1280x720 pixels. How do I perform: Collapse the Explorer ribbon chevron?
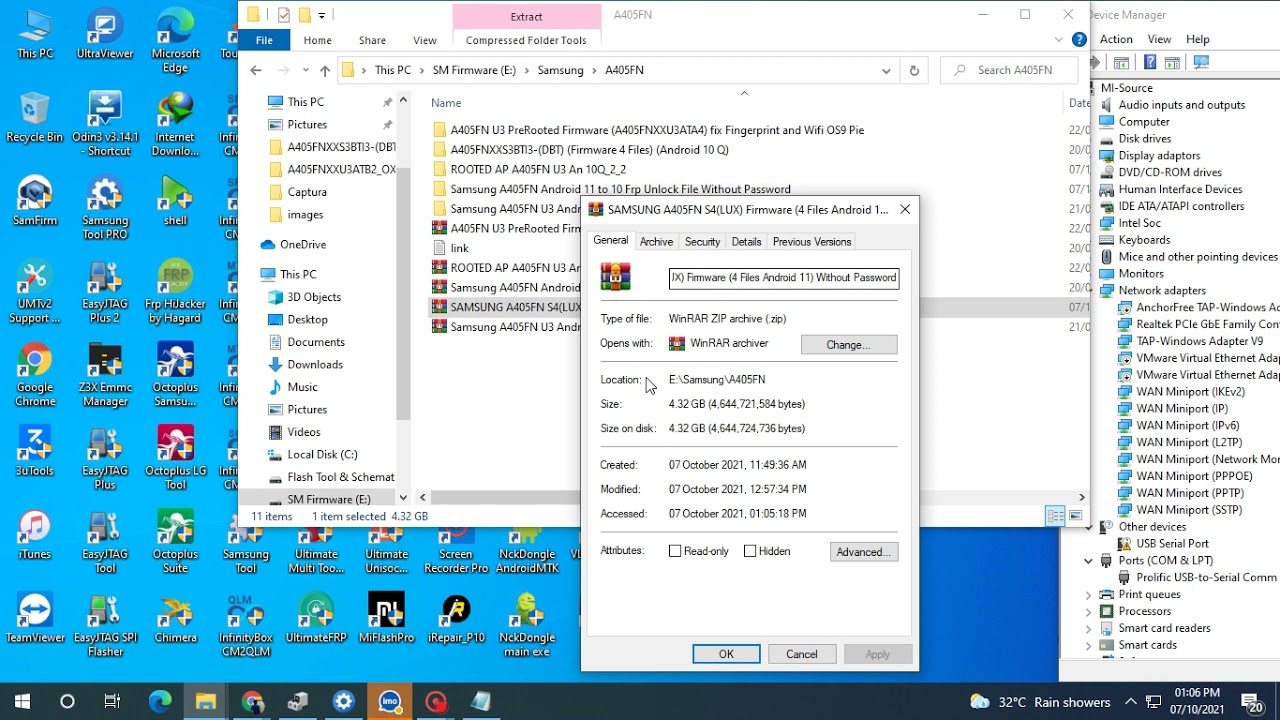point(1059,40)
